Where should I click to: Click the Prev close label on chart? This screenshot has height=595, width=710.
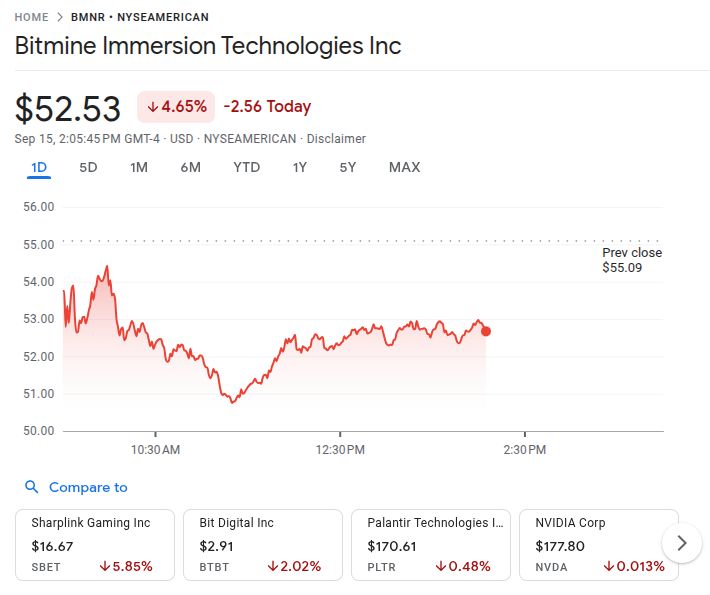632,252
